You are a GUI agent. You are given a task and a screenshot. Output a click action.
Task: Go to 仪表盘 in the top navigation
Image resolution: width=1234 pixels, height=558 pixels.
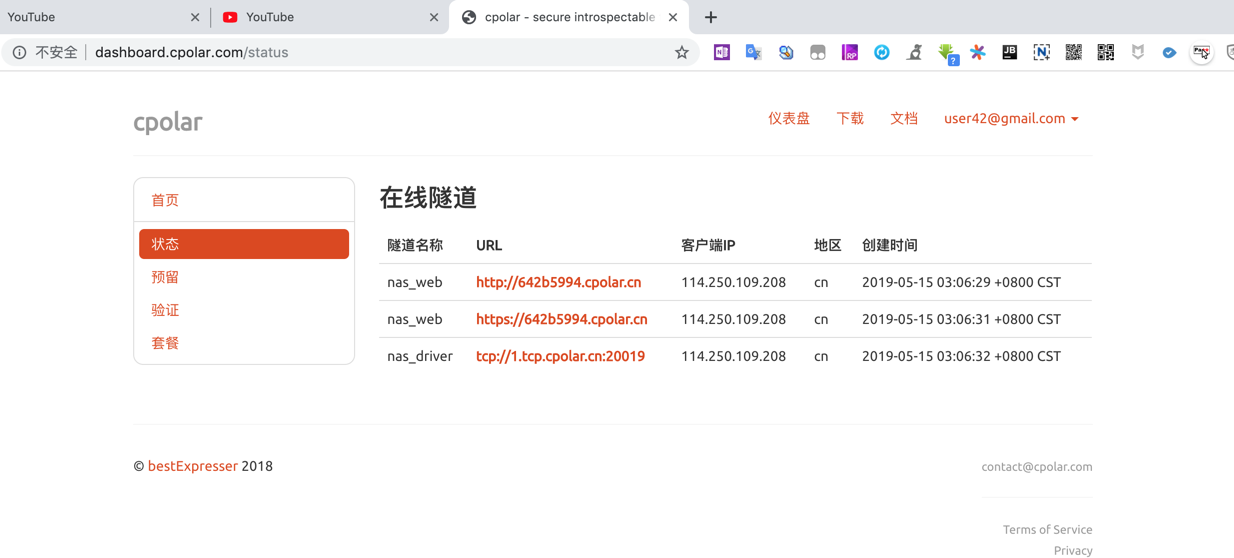click(789, 118)
